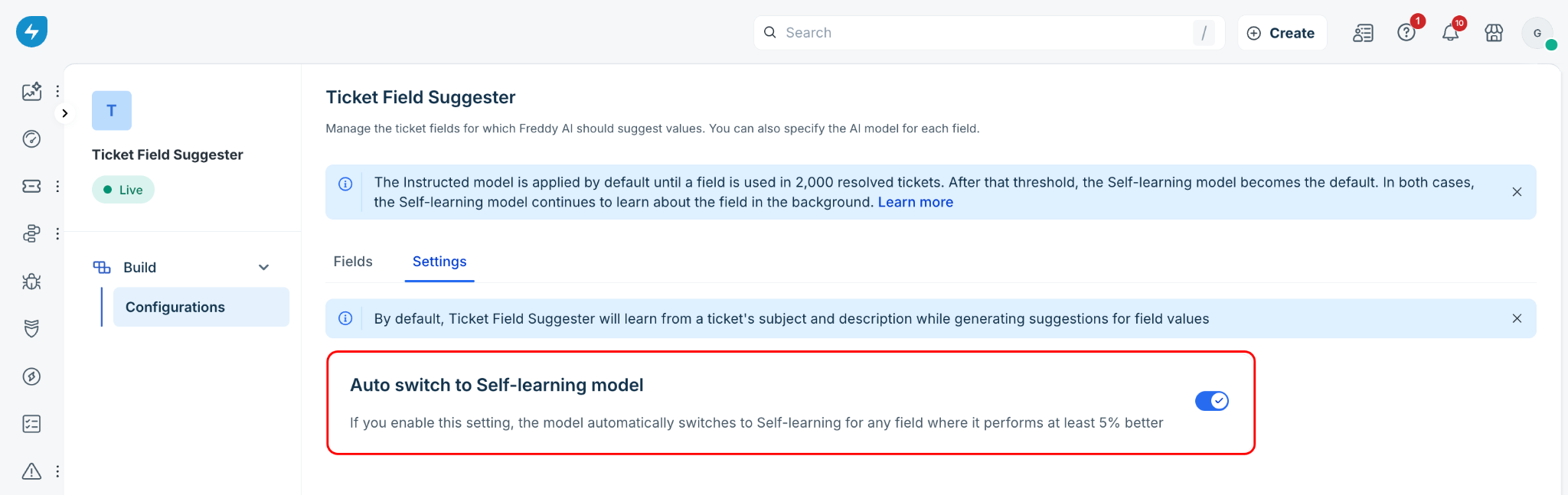Open options dots next to AI insights icon
Screen dimensions: 1568x495
tap(57, 91)
